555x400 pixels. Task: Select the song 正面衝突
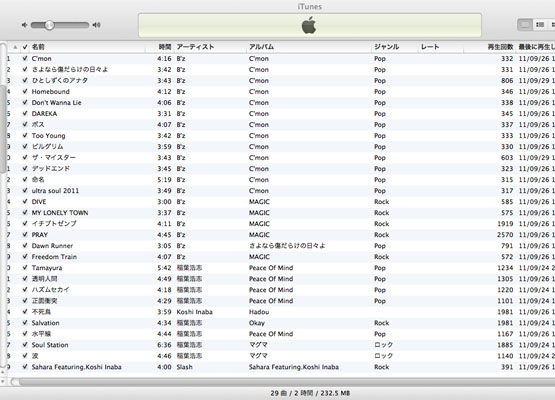click(x=44, y=301)
